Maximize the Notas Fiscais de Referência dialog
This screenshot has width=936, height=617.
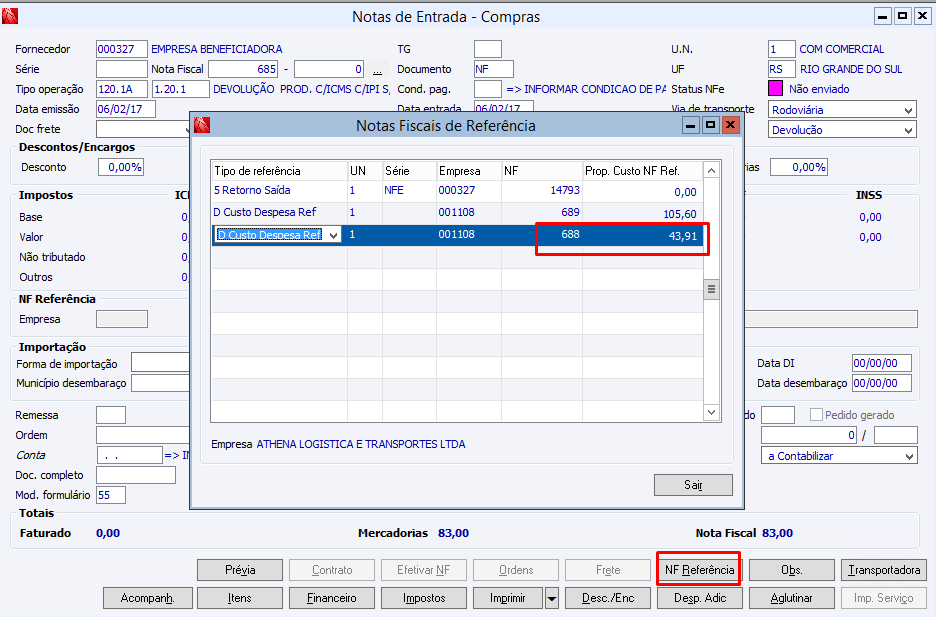click(710, 125)
